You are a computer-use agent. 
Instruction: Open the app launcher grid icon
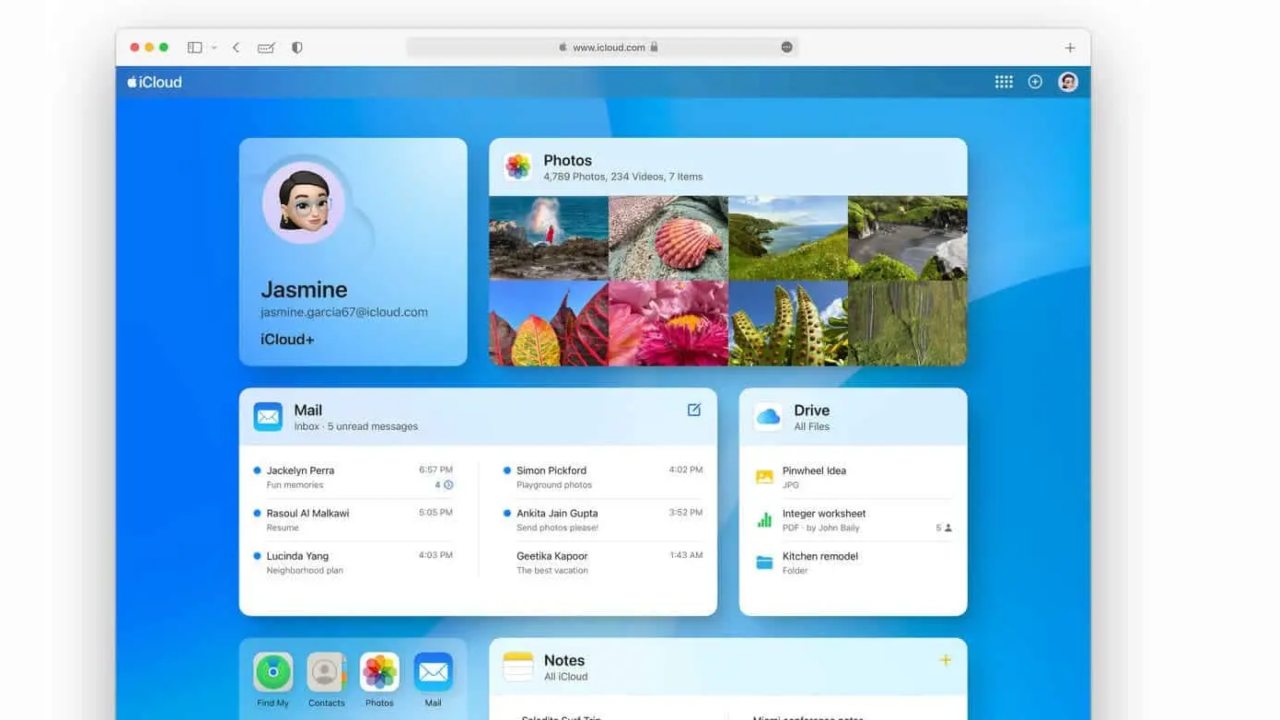point(1004,82)
